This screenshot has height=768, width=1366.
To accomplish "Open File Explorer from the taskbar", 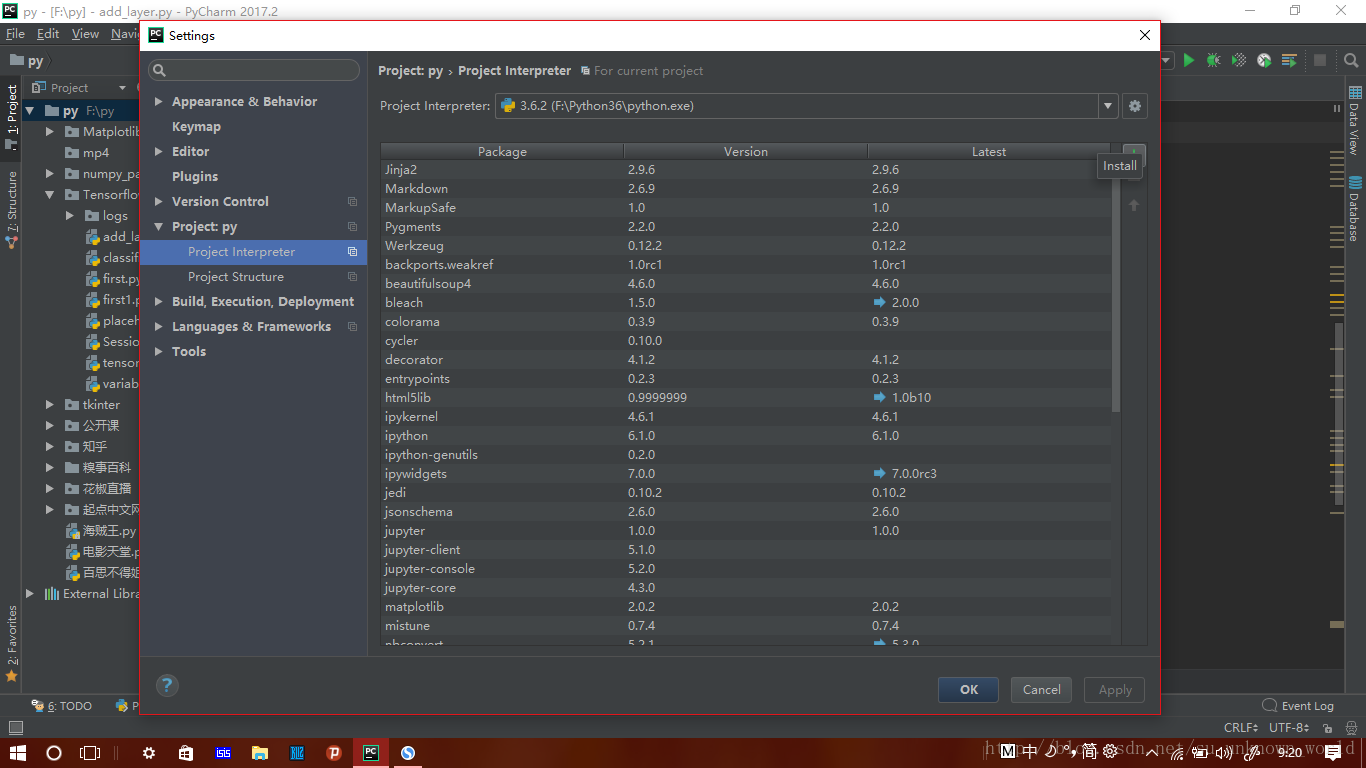I will point(260,753).
